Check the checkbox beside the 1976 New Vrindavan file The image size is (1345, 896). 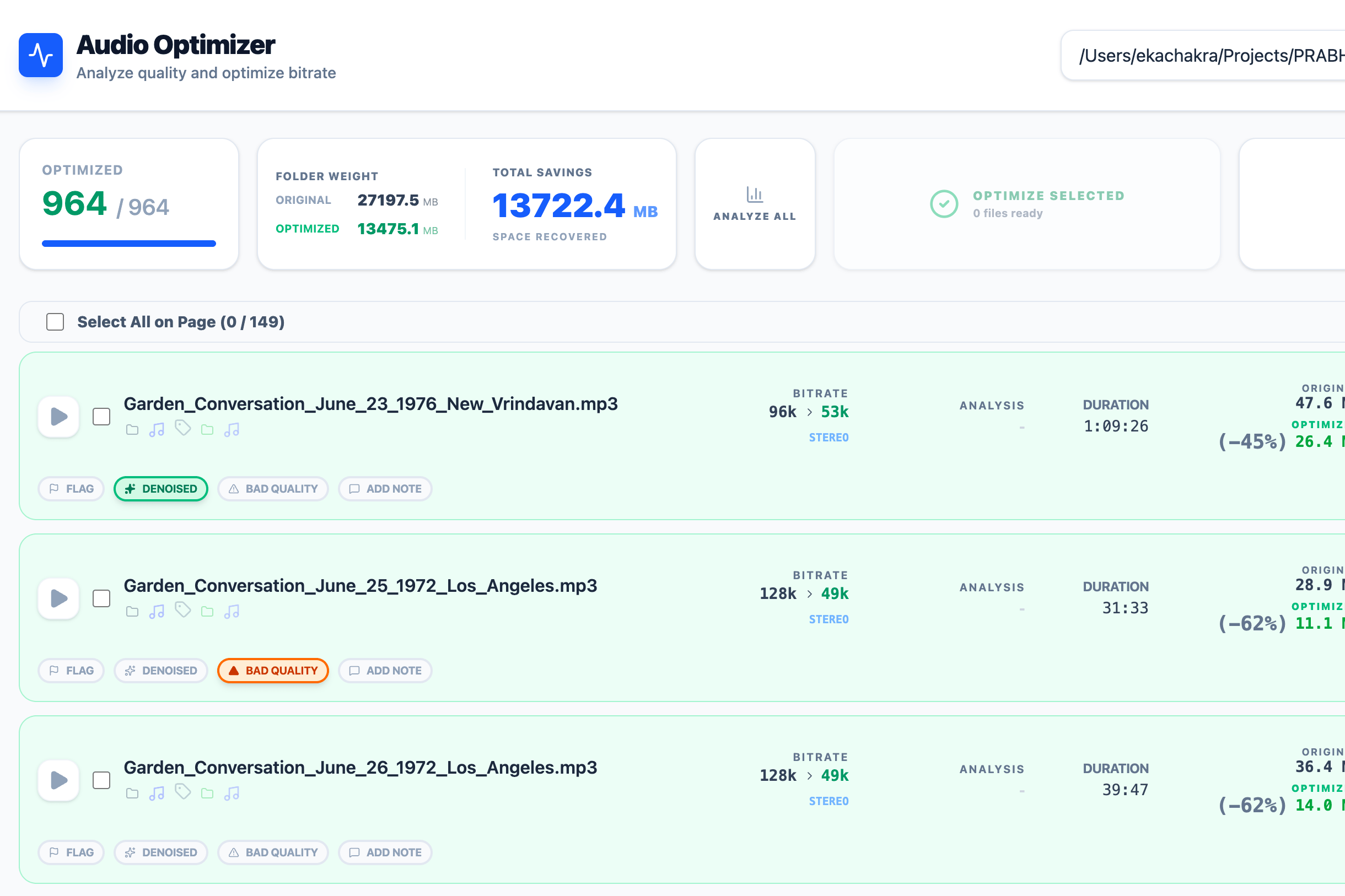101,417
